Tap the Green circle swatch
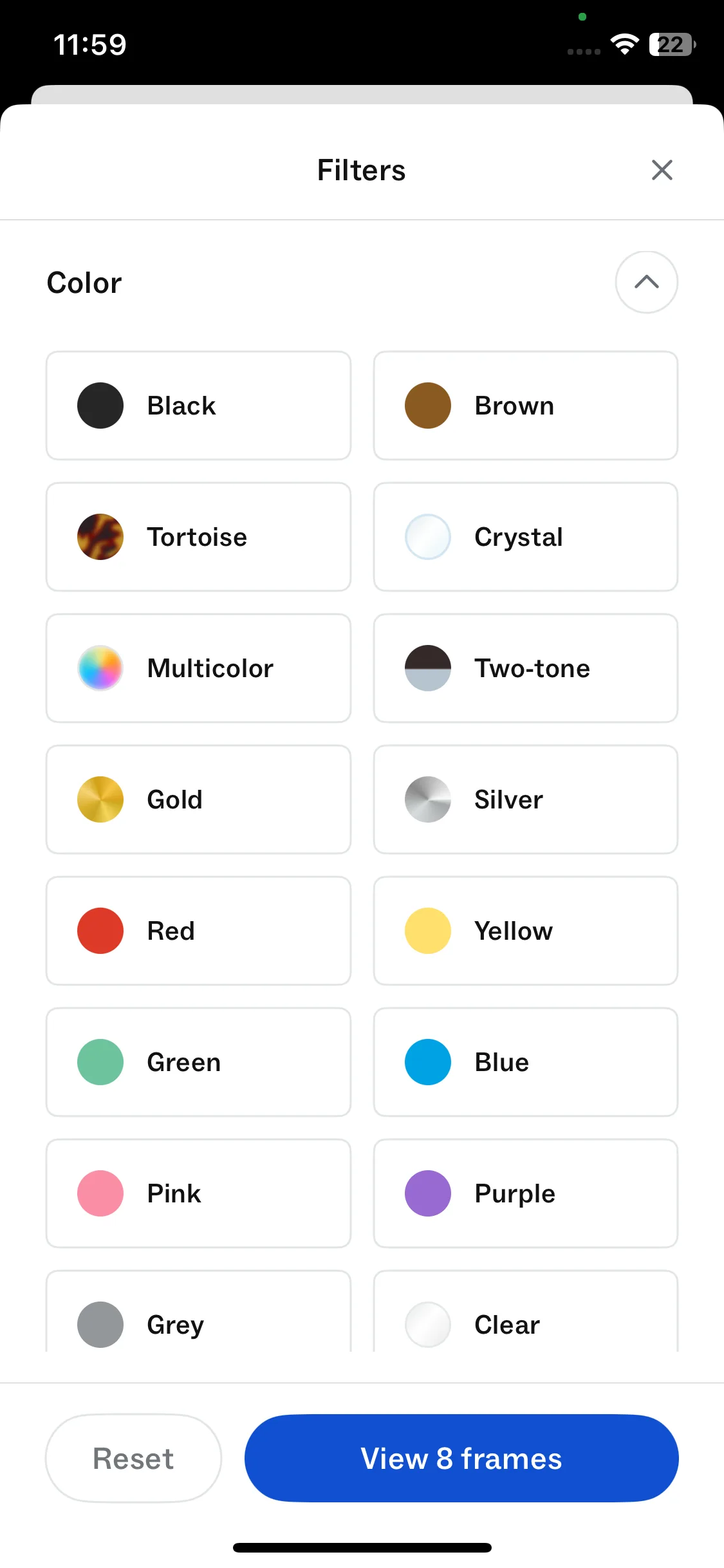This screenshot has width=724, height=1568. click(100, 1062)
